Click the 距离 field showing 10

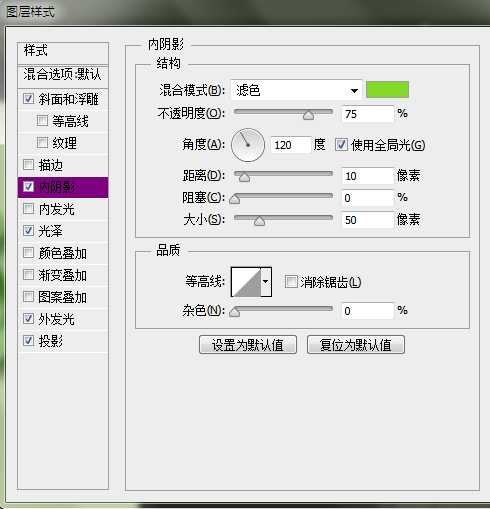[x=368, y=176]
